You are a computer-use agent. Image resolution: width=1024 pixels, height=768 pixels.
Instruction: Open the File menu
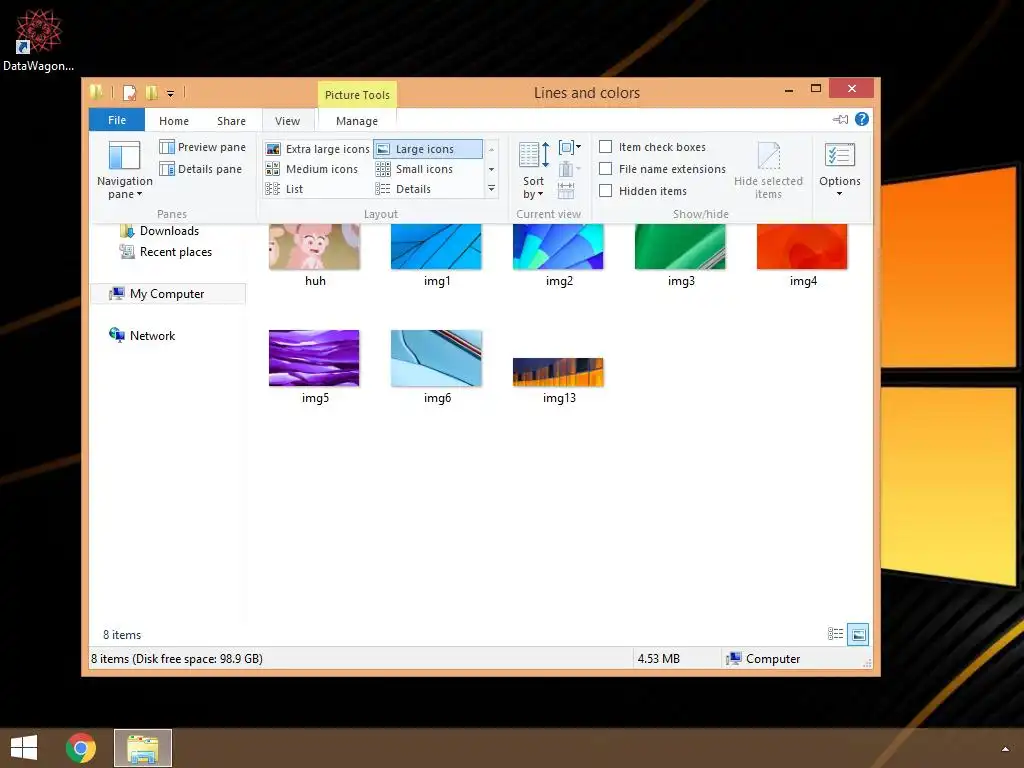[117, 120]
